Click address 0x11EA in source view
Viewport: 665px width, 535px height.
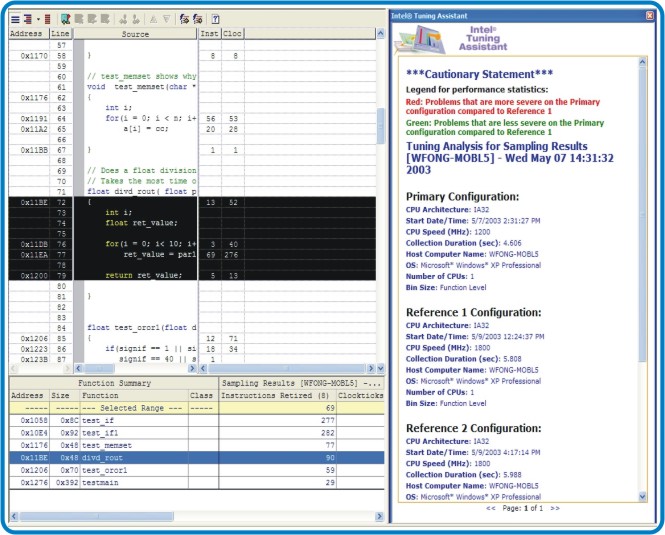click(34, 255)
